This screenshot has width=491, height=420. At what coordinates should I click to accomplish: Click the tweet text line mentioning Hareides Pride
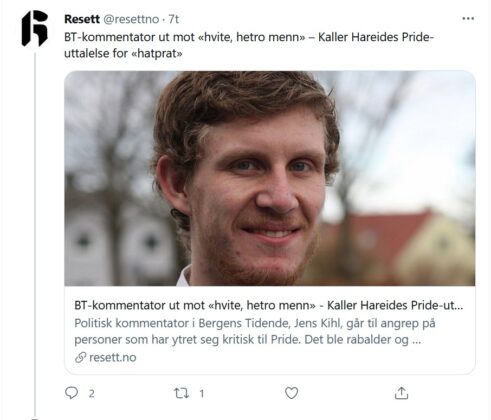[249, 37]
